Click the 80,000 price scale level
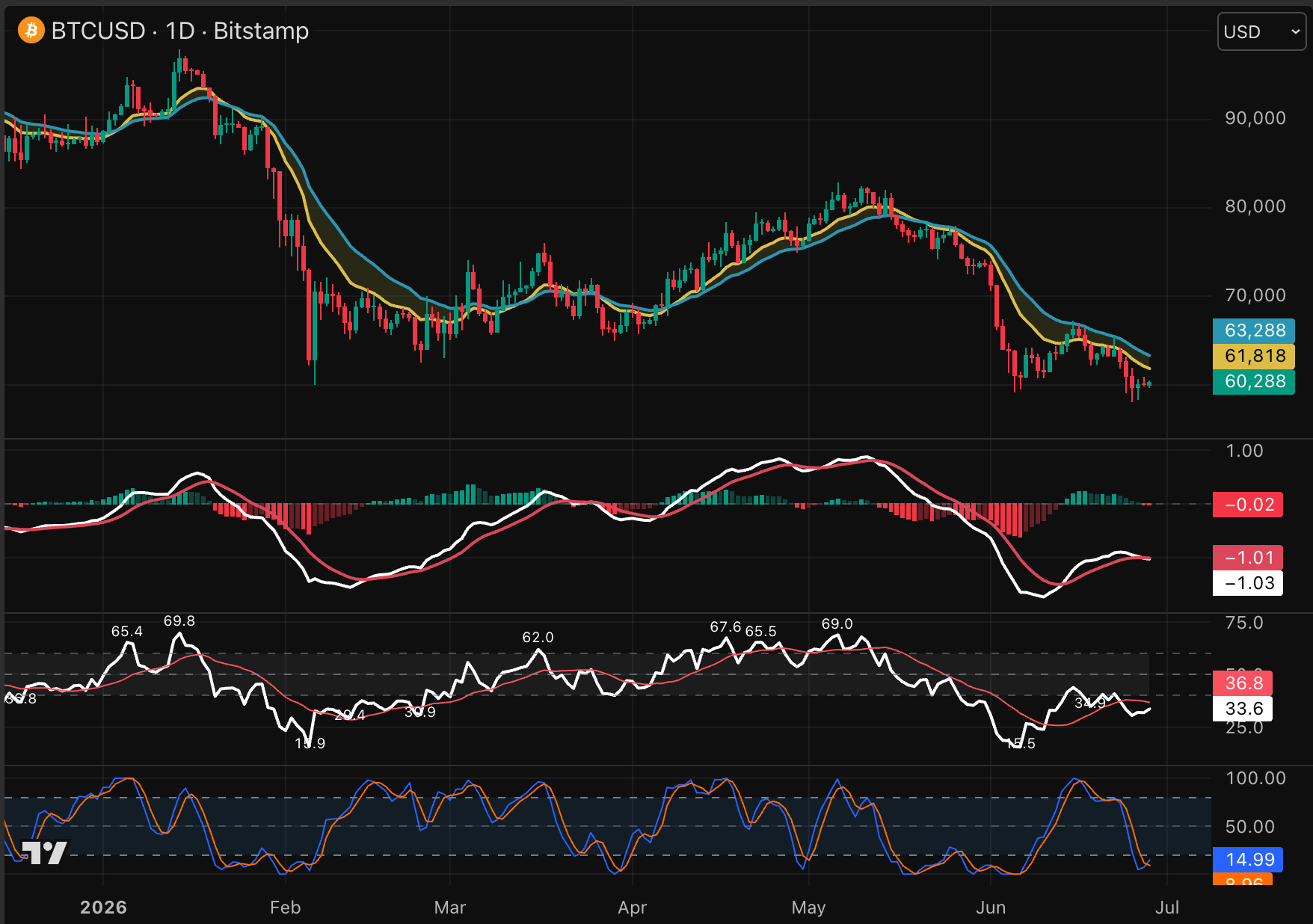The image size is (1313, 924). (1255, 206)
